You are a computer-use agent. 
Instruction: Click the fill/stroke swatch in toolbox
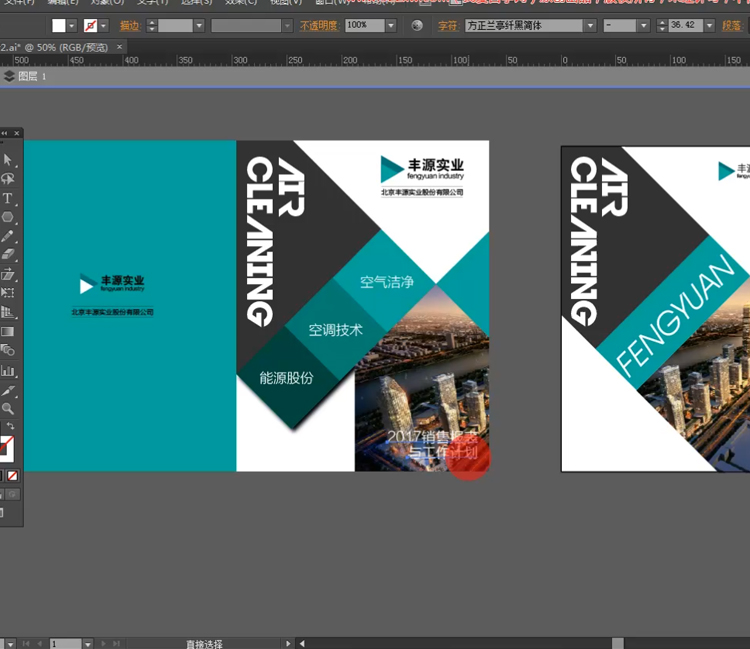6,448
